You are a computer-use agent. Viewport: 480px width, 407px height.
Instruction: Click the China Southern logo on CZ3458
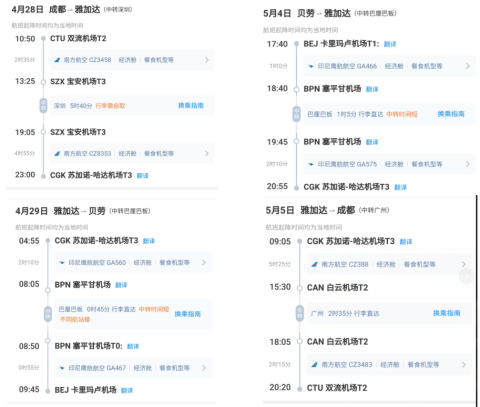click(x=57, y=60)
